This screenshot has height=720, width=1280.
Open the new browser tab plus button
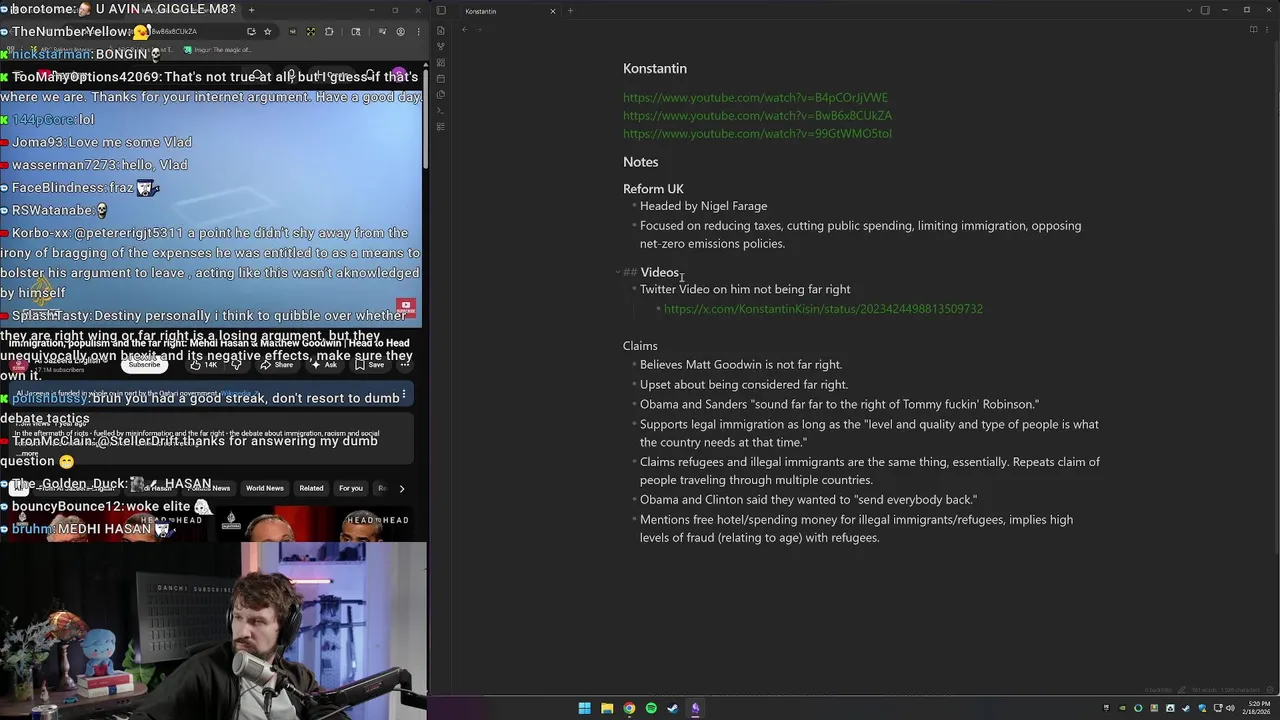point(251,10)
